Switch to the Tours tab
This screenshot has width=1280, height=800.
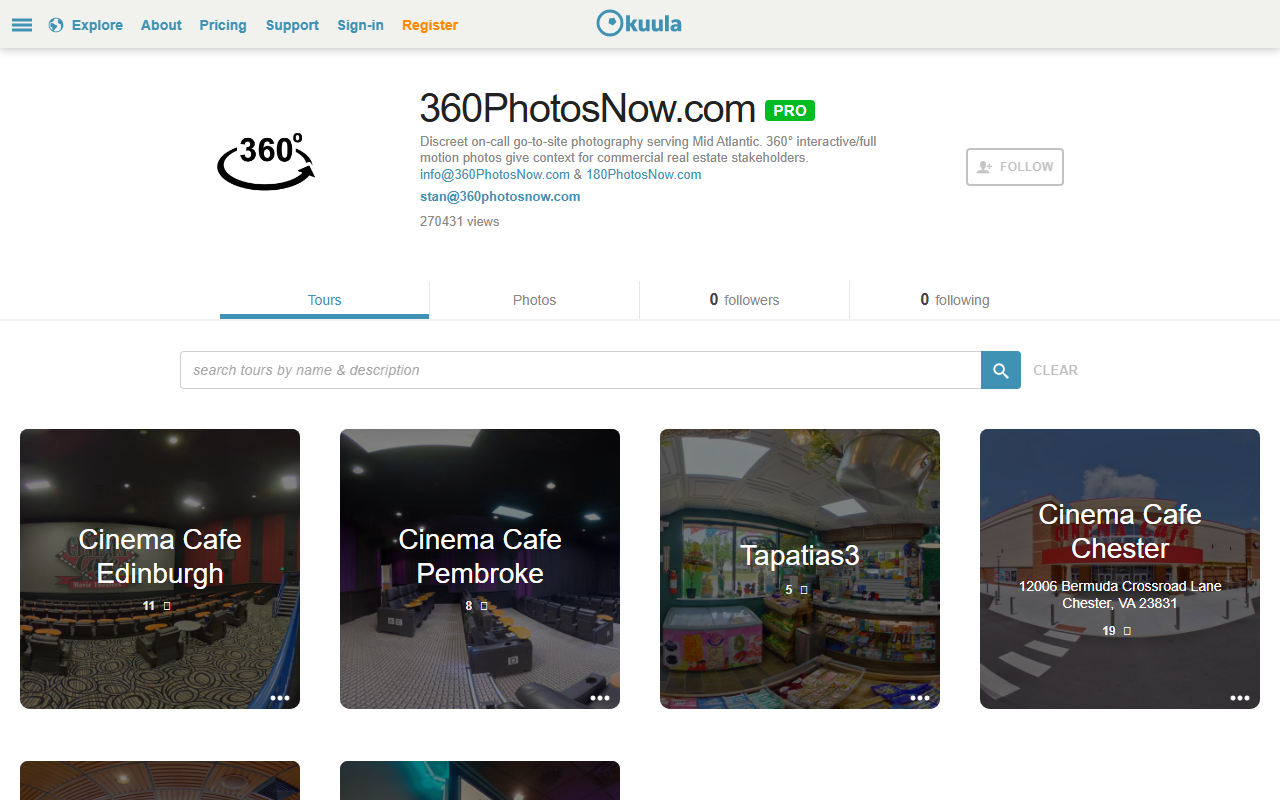pos(324,300)
